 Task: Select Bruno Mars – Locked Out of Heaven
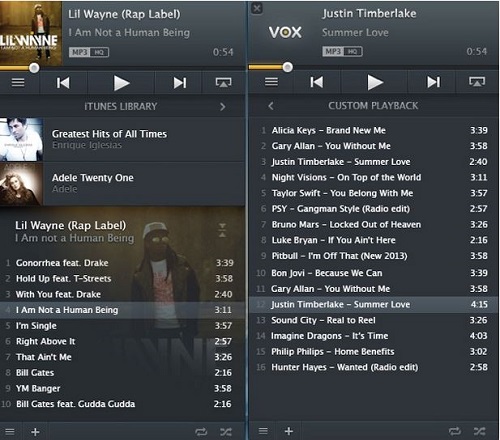[374, 224]
